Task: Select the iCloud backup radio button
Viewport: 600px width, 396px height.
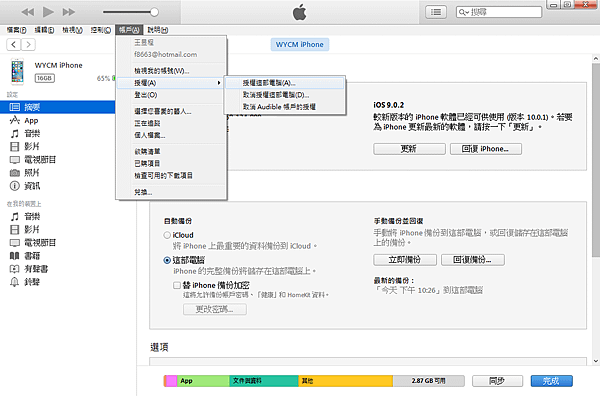Action: pos(167,235)
